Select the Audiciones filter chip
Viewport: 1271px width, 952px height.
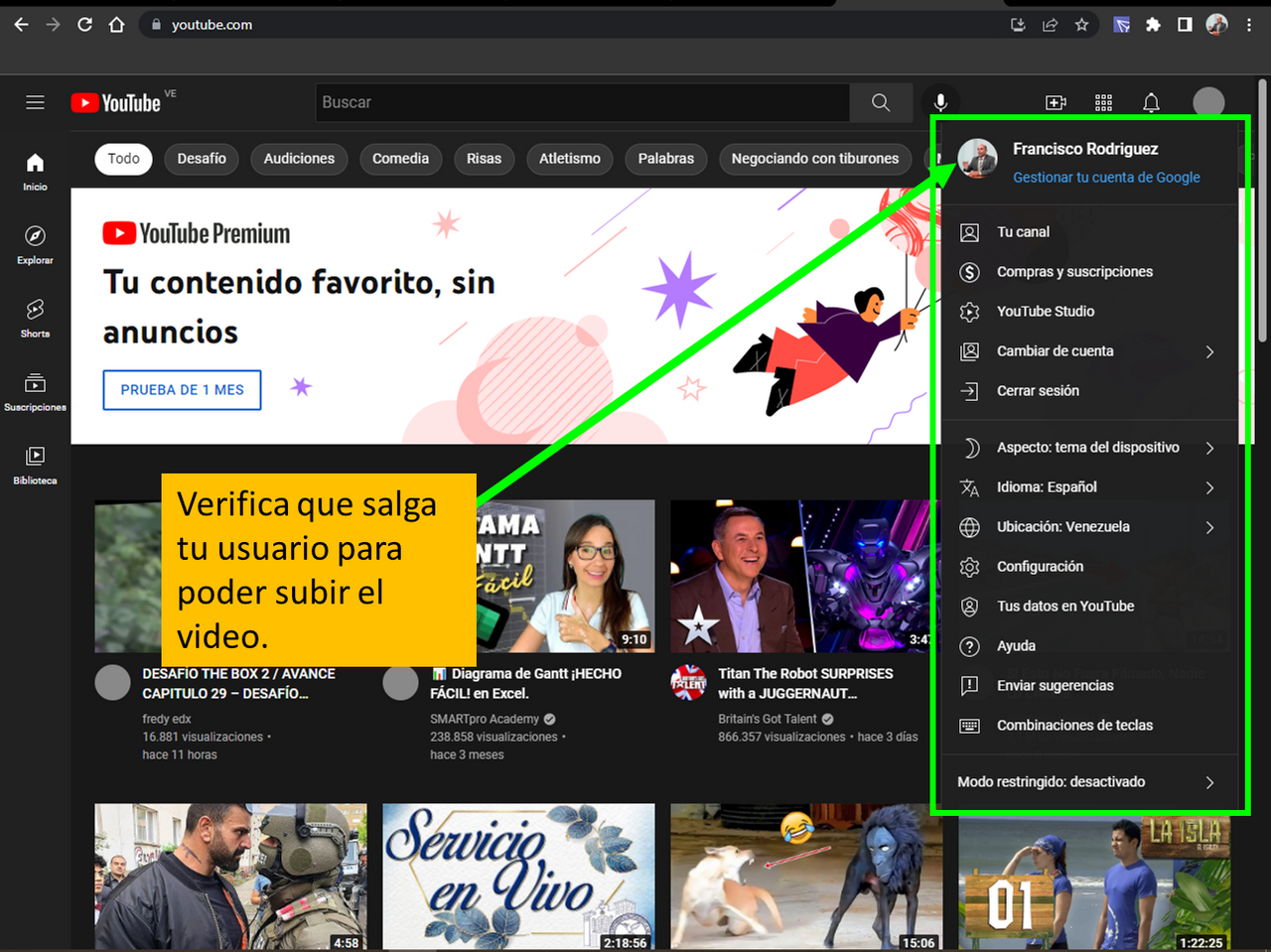click(x=299, y=159)
